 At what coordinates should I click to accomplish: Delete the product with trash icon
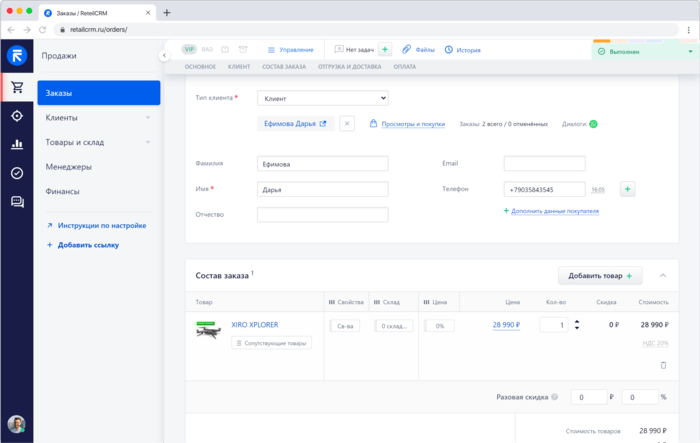pos(663,365)
